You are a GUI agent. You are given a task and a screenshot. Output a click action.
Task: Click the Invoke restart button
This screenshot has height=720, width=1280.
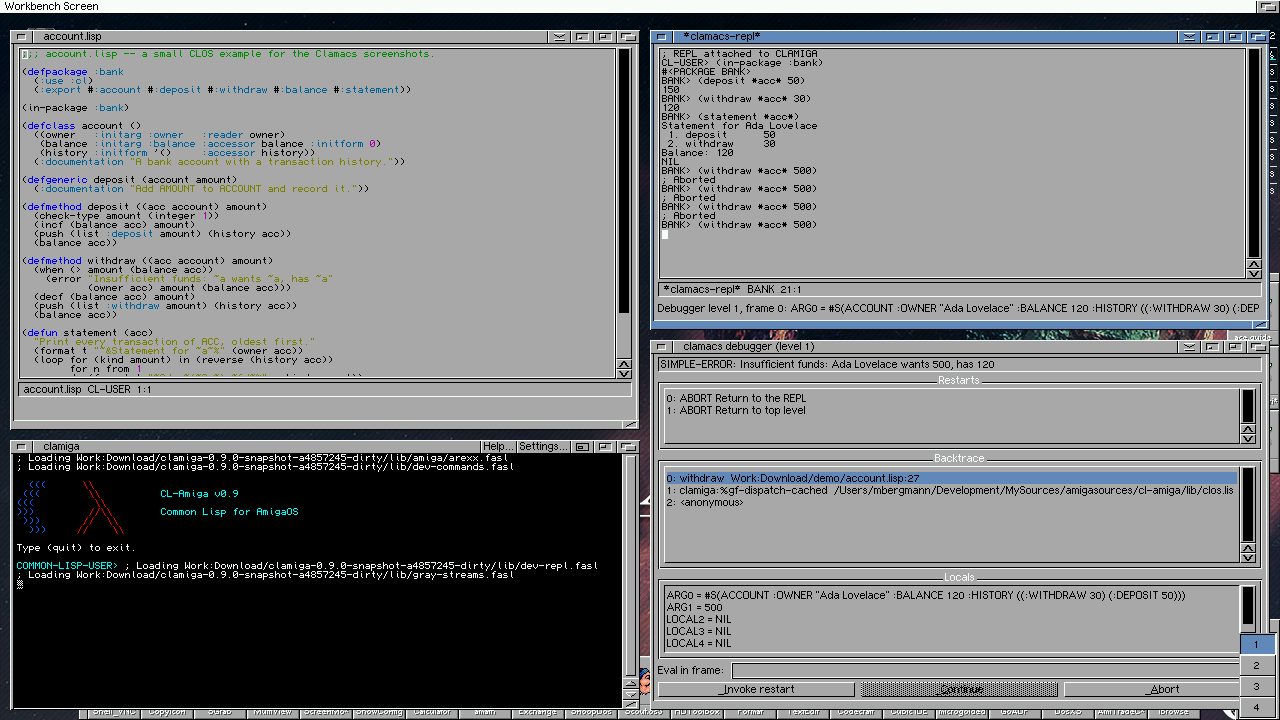click(x=757, y=689)
